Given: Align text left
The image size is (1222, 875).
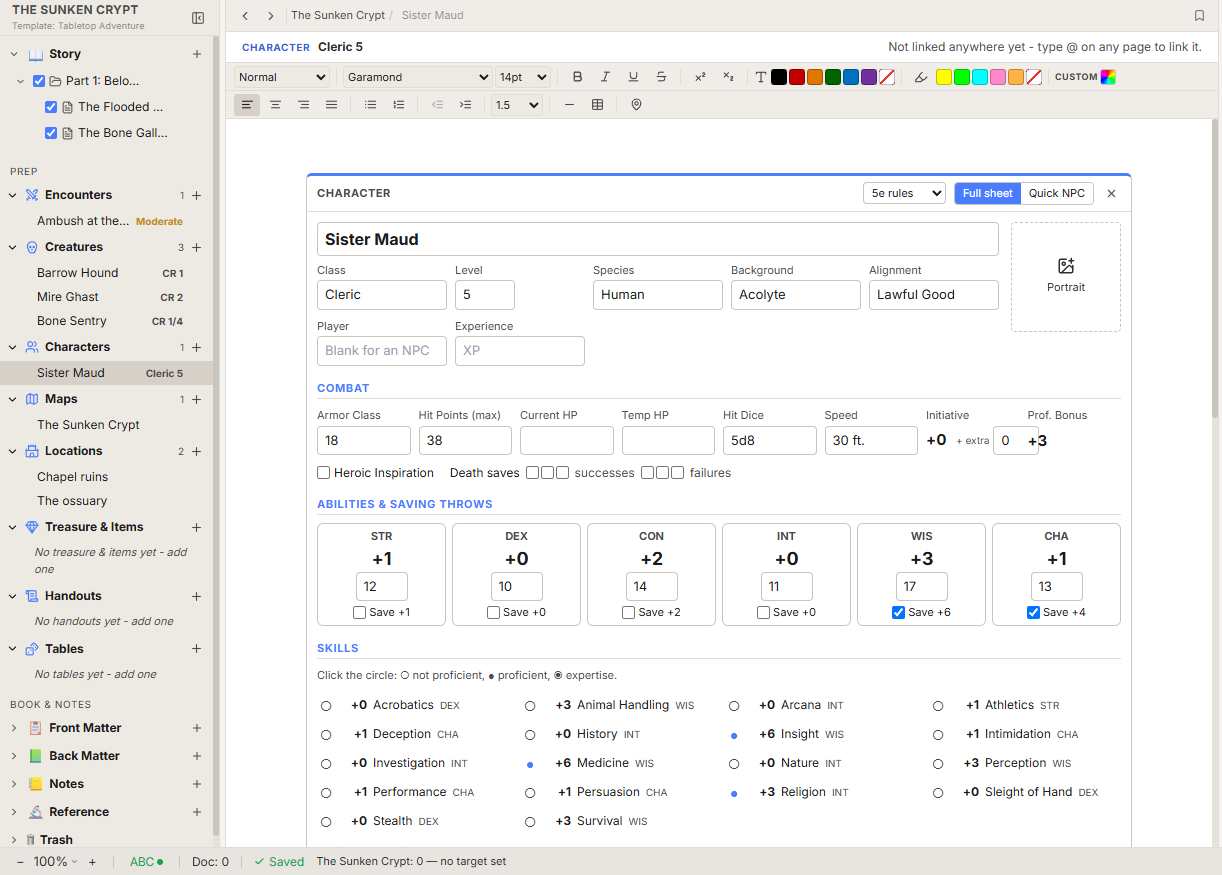Looking at the screenshot, I should [x=247, y=105].
